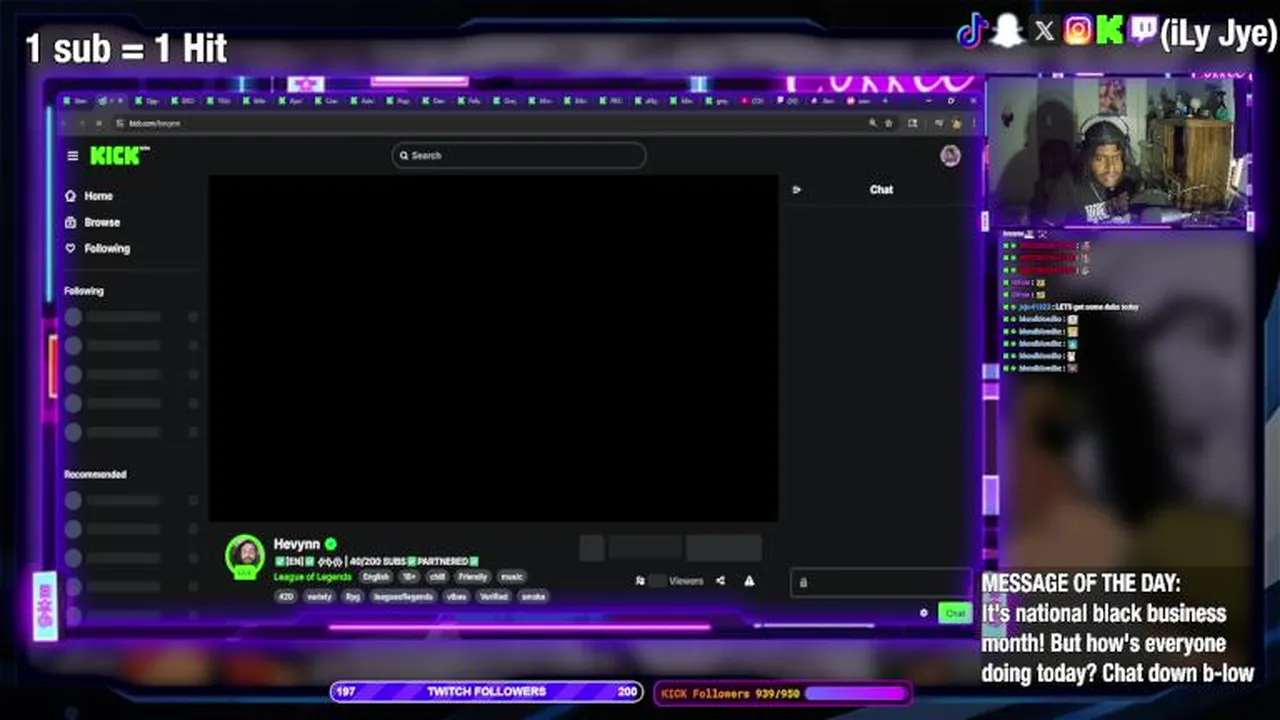This screenshot has height=720, width=1280.
Task: Open Home in Kick sidebar
Action: [98, 196]
